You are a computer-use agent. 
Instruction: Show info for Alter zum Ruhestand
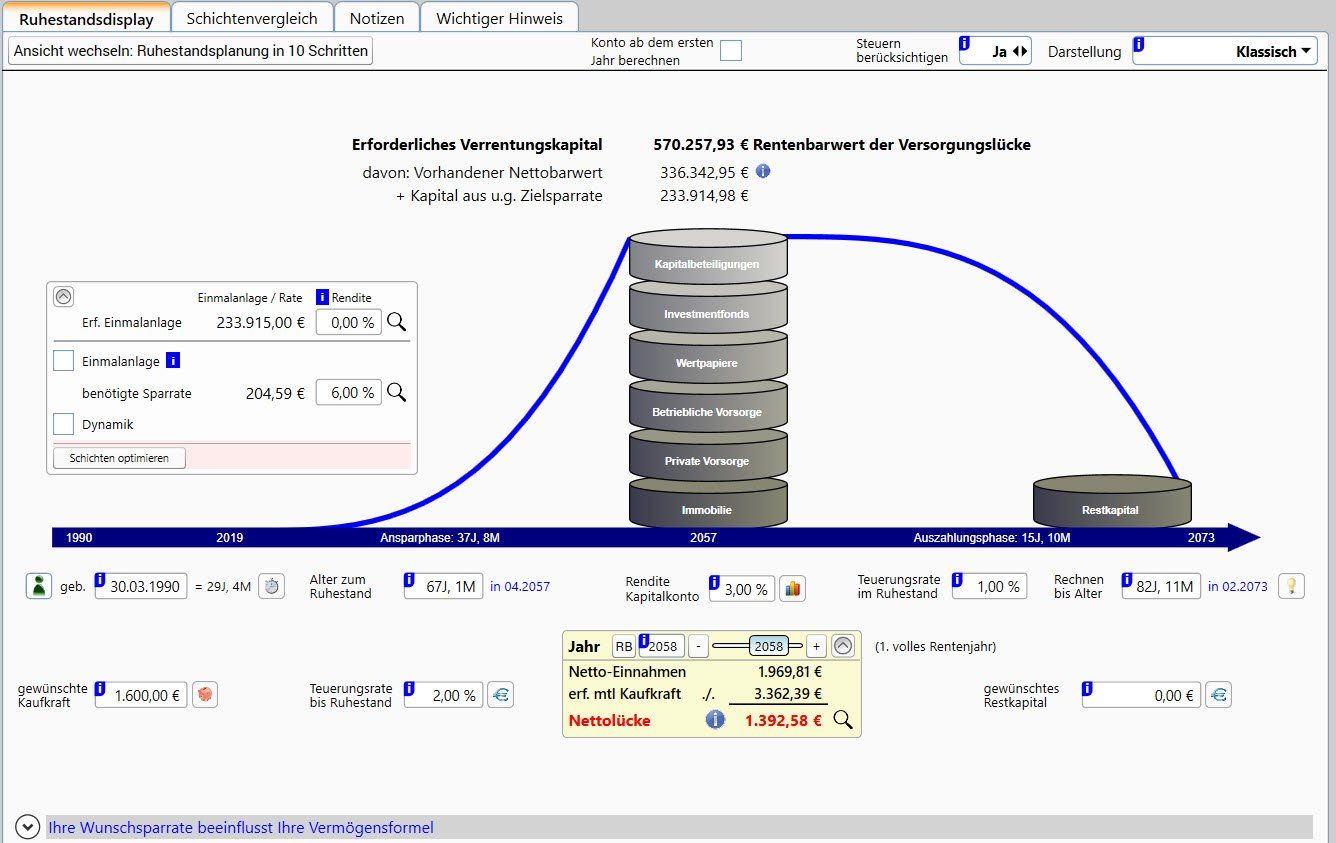point(409,579)
